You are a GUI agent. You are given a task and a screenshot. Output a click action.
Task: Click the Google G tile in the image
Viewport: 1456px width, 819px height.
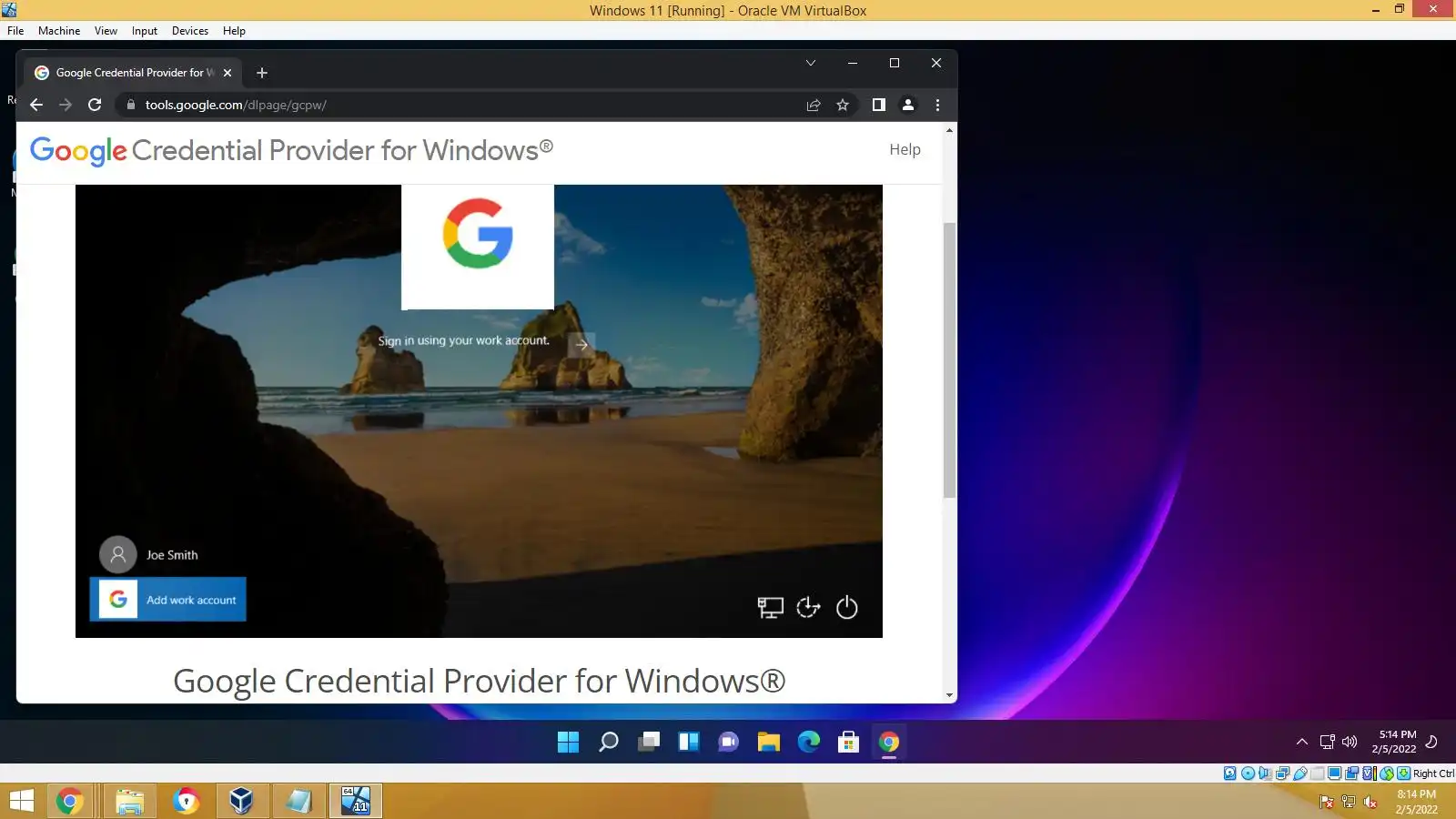point(478,247)
